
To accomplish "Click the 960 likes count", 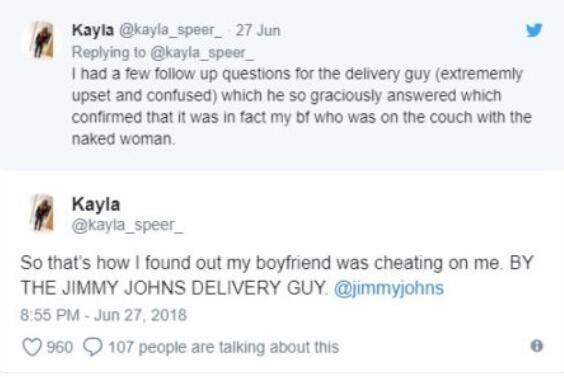I will click(x=60, y=347).
